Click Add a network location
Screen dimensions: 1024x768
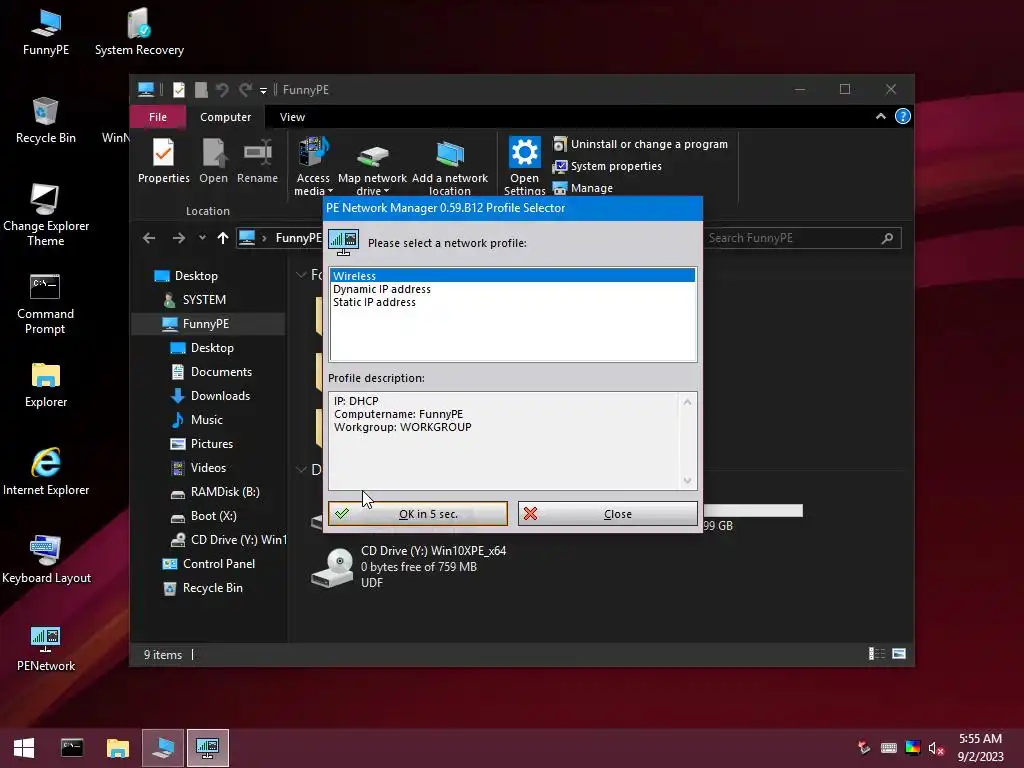[x=449, y=167]
